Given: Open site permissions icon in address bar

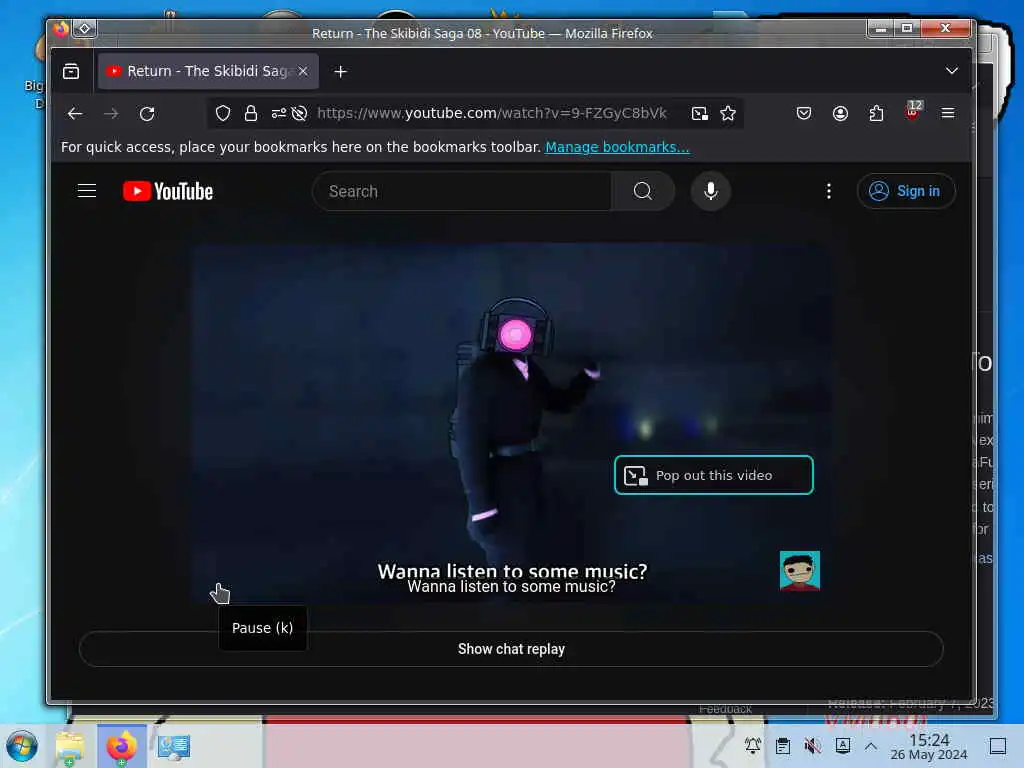Looking at the screenshot, I should (x=279, y=114).
